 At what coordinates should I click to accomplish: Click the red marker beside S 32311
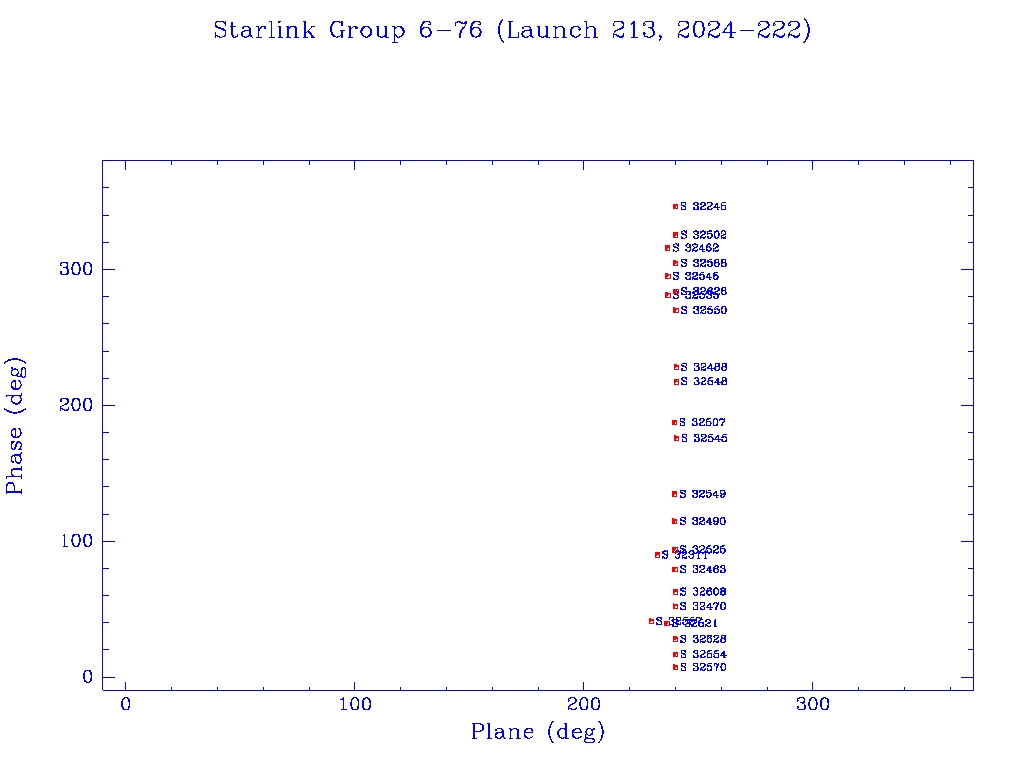point(657,555)
